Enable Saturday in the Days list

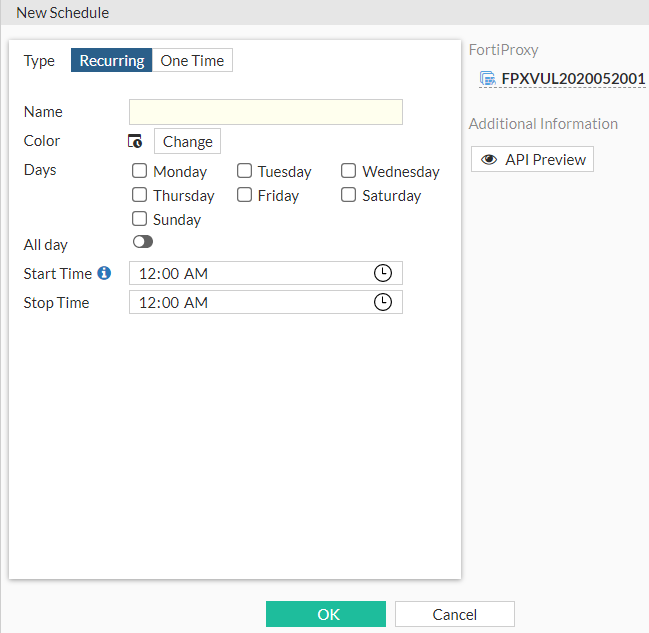(x=349, y=195)
